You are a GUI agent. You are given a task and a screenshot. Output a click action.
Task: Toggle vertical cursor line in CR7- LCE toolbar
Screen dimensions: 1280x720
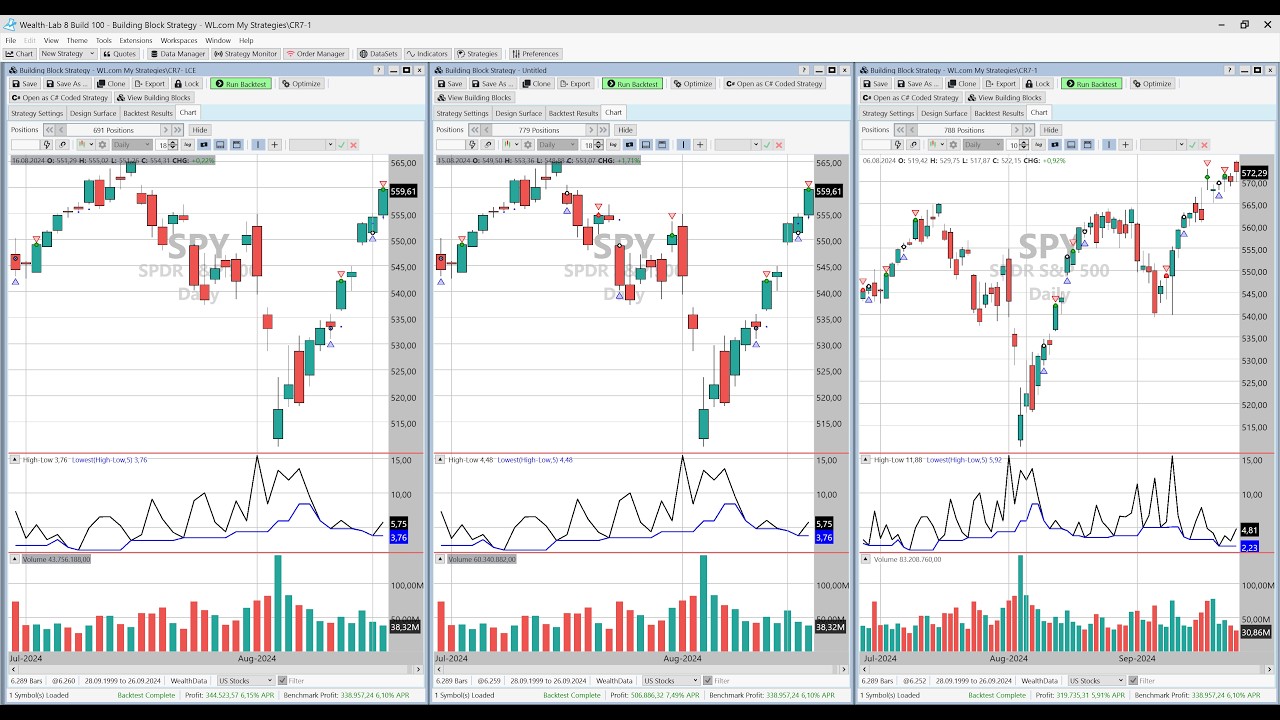click(x=258, y=145)
